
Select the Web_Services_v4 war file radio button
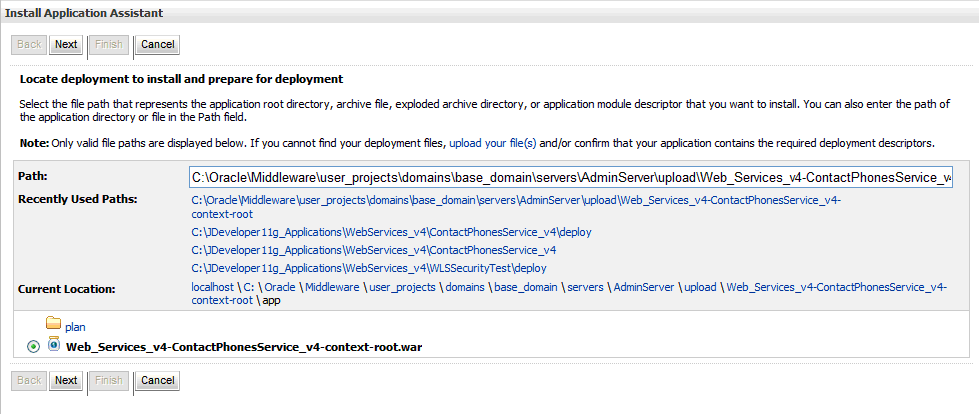[34, 347]
